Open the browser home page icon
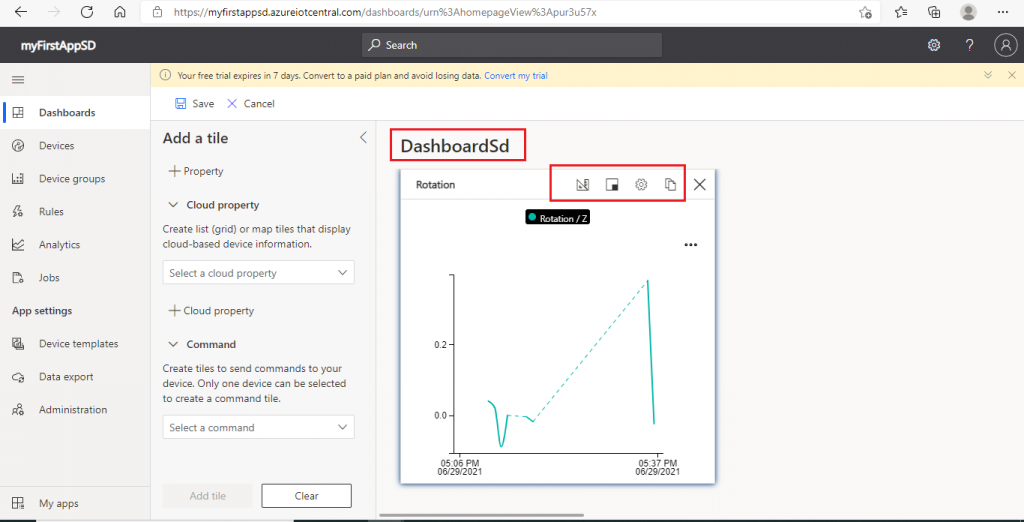 (120, 12)
